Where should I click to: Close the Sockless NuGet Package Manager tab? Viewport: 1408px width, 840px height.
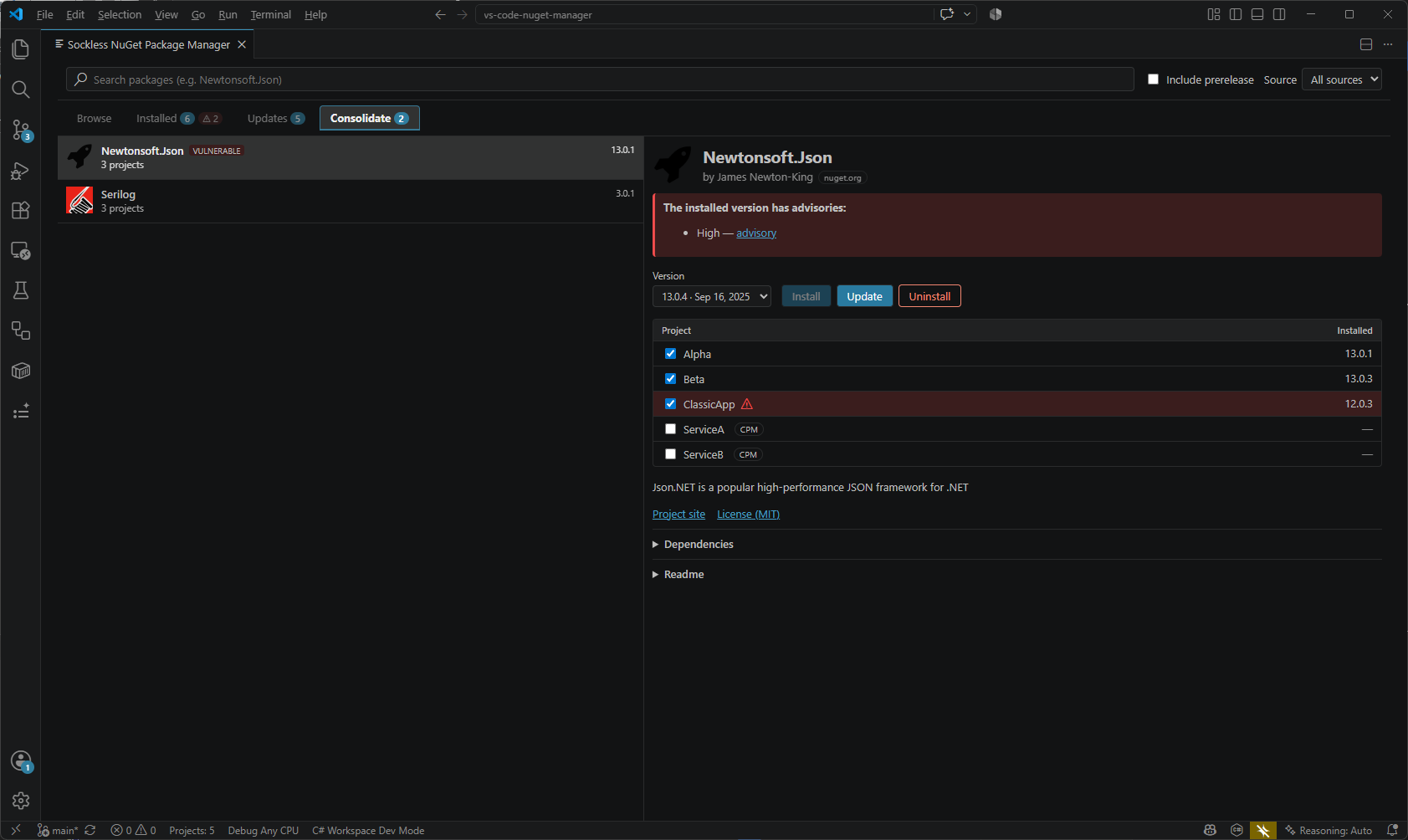pos(242,44)
